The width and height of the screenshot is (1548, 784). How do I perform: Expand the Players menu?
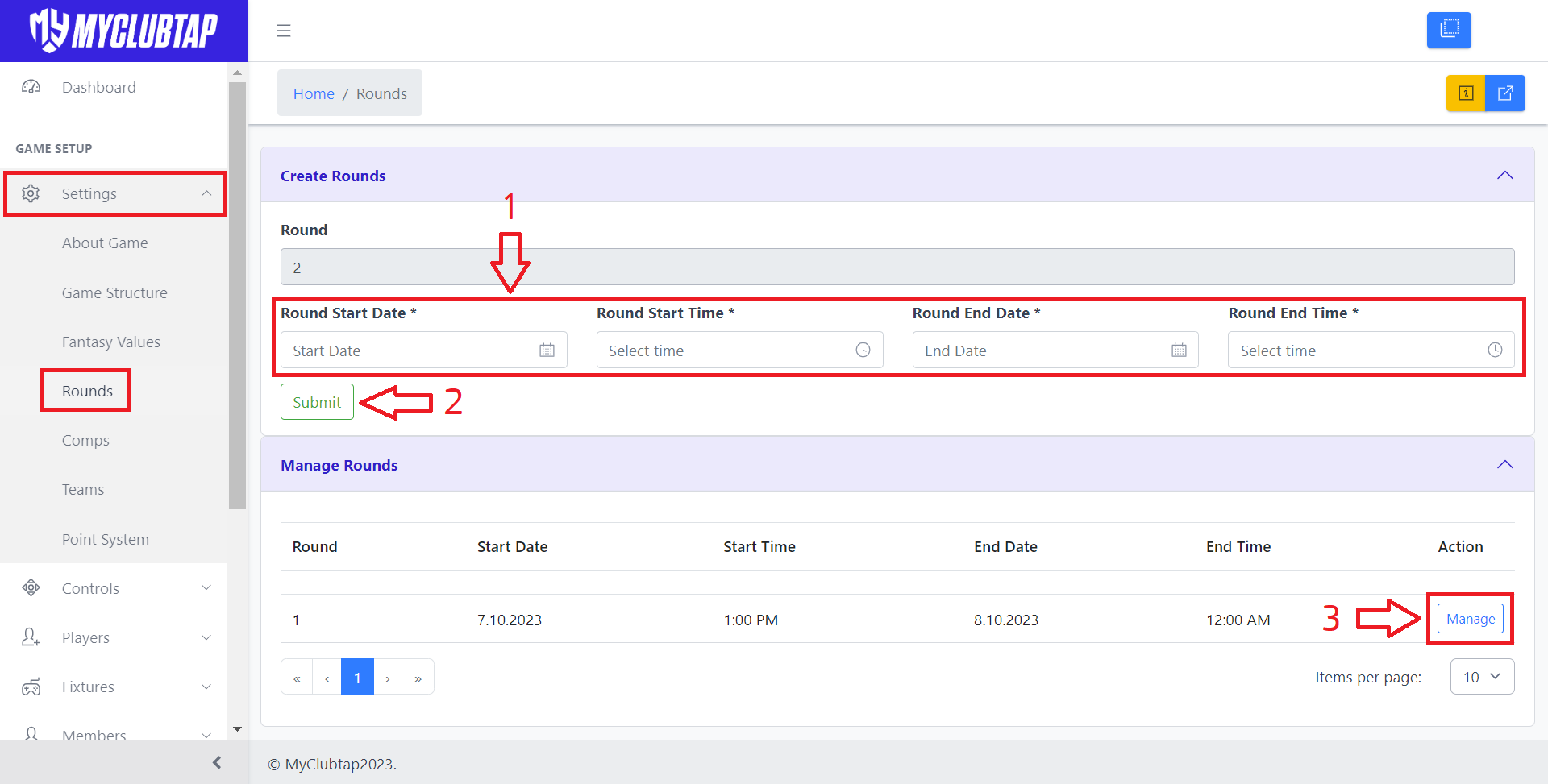[x=206, y=637]
